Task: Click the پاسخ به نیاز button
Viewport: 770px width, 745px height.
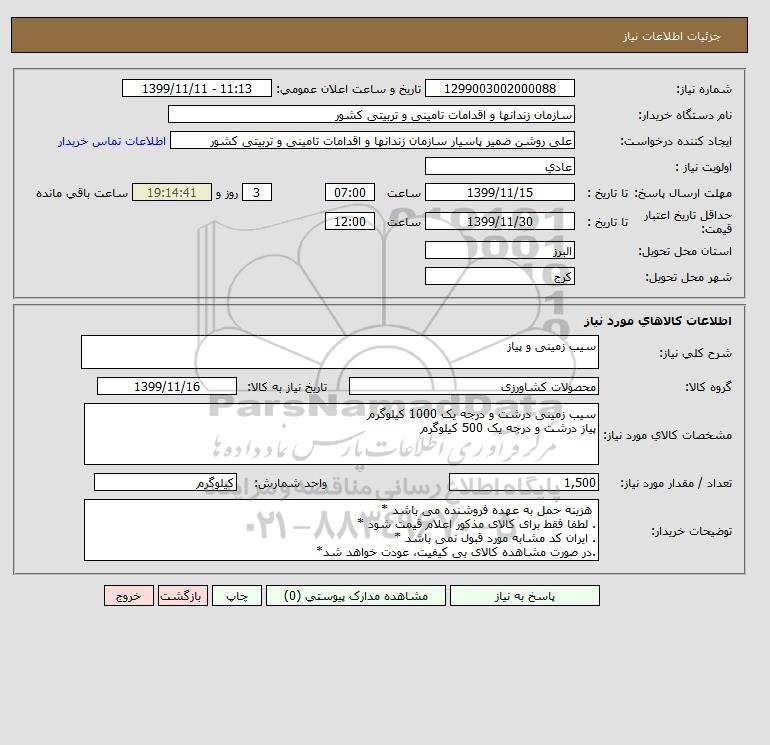Action: click(x=524, y=596)
